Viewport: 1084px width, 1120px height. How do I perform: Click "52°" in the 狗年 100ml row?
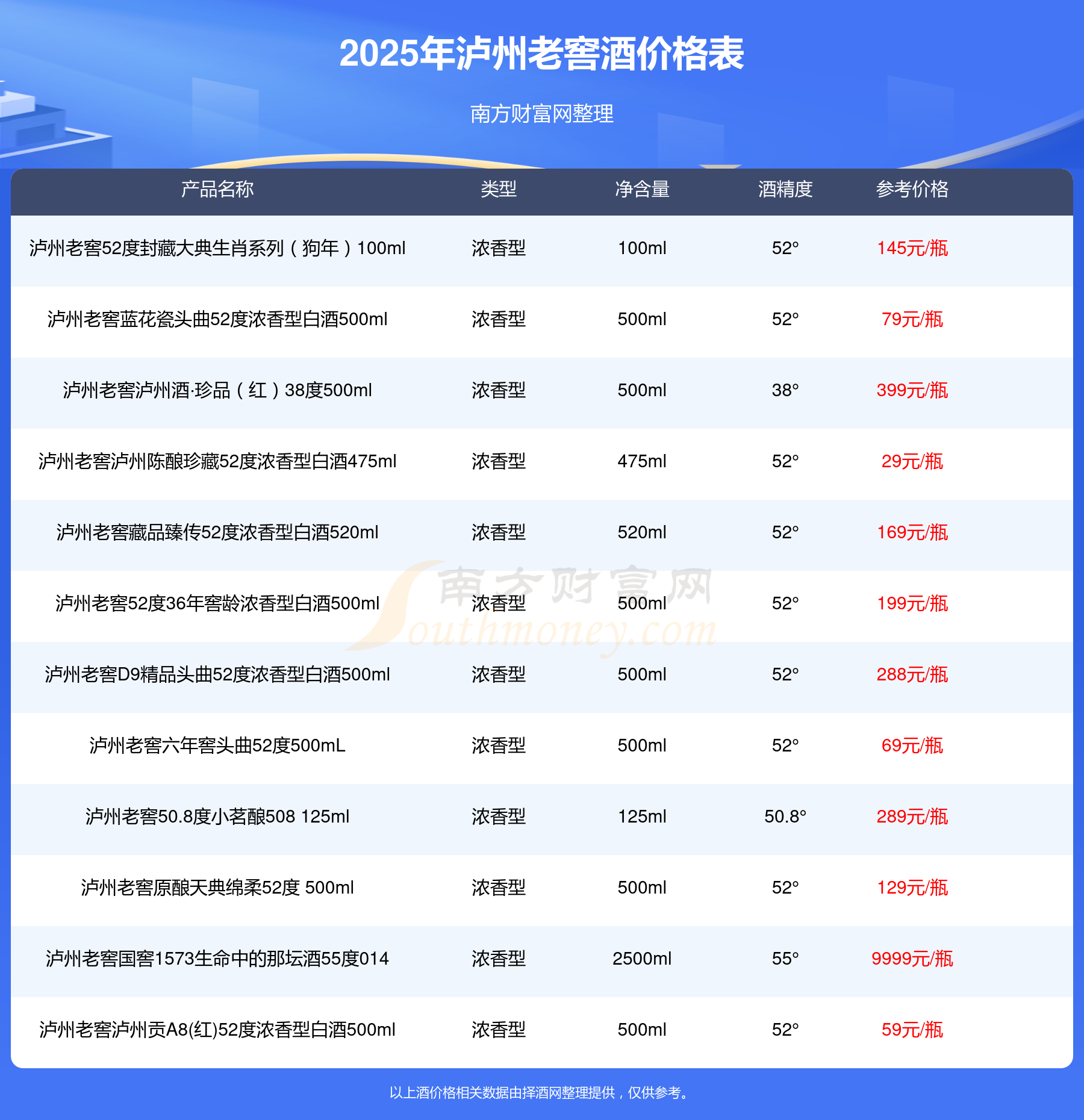(785, 248)
